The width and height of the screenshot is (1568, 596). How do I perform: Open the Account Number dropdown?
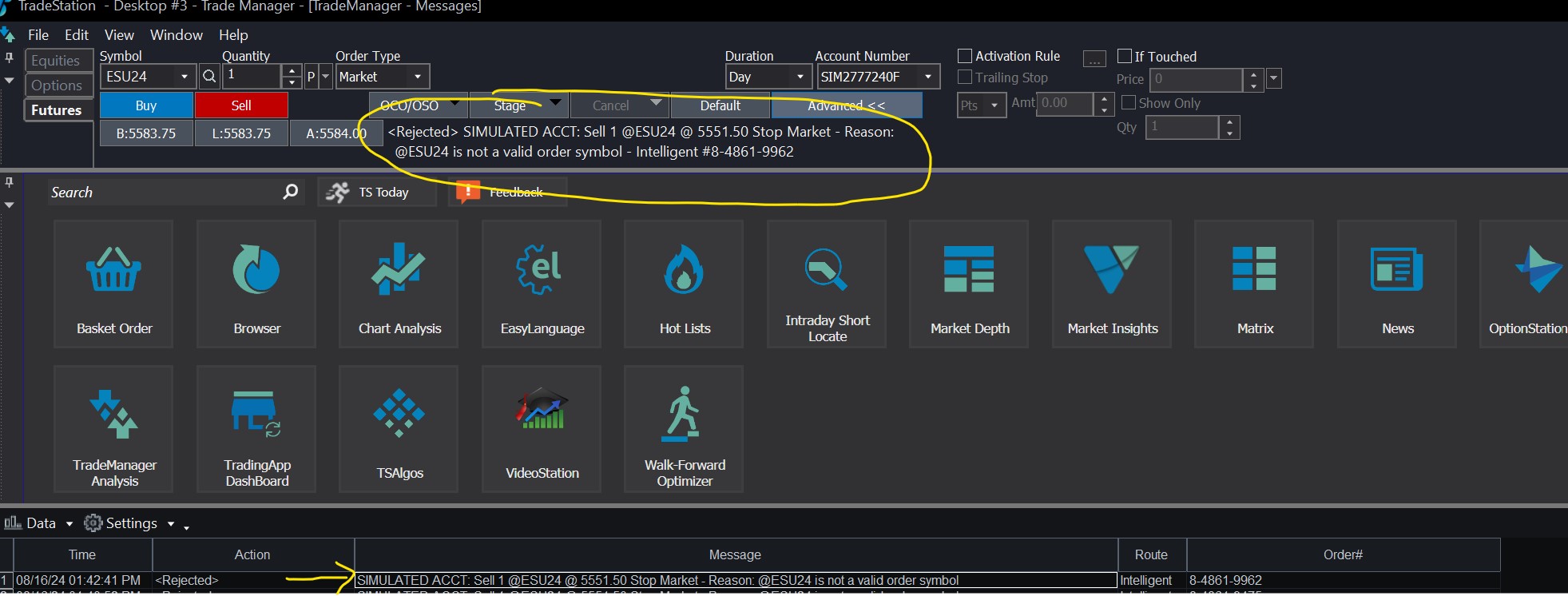[928, 77]
